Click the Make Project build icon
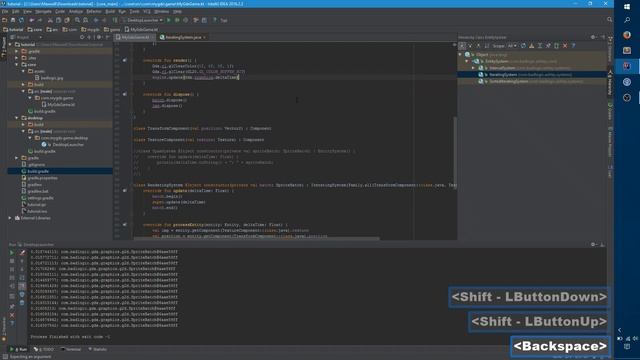640x360 pixels. 115,20
